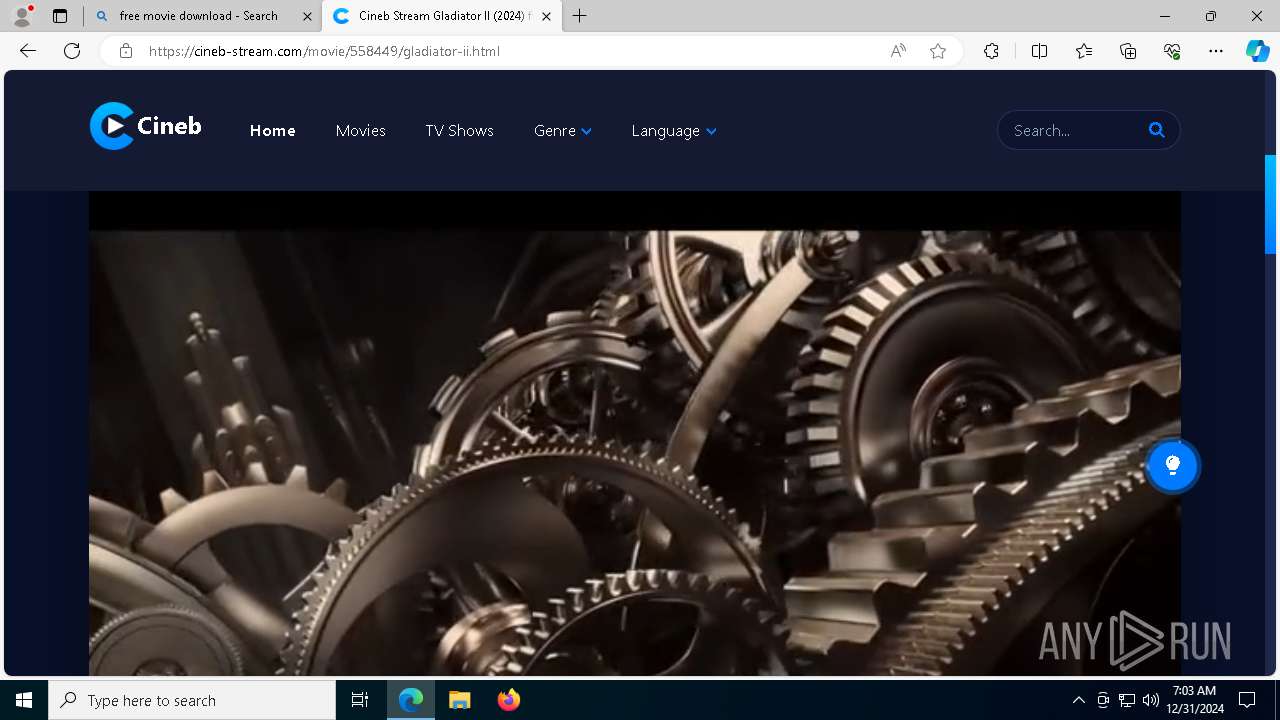Click the Cineb logo
This screenshot has width=1280, height=720.
click(146, 126)
